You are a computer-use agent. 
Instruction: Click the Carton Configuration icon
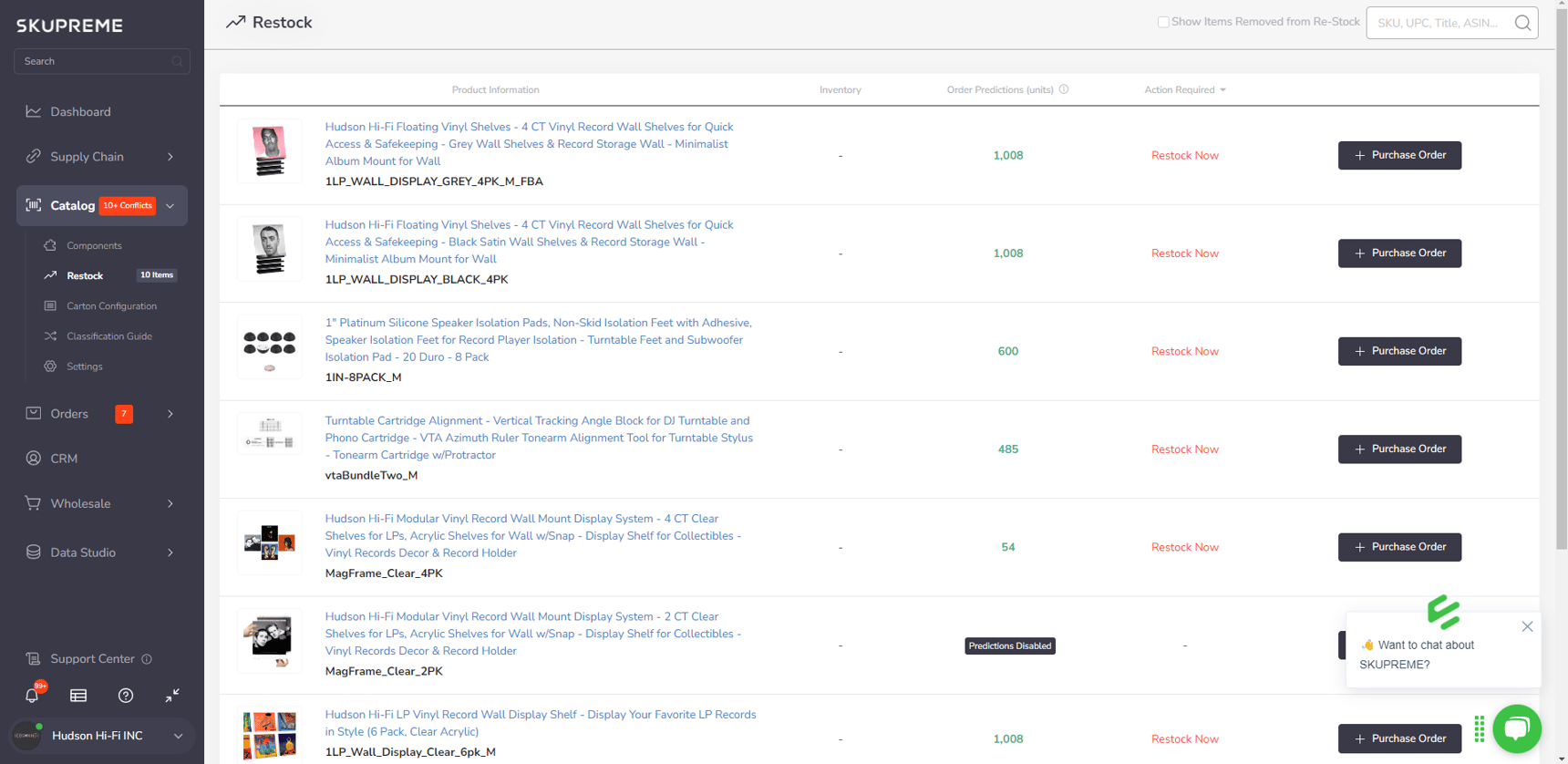[x=50, y=305]
